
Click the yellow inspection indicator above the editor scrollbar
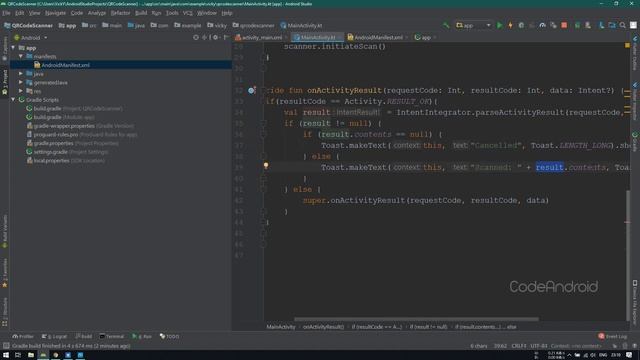click(x=627, y=45)
